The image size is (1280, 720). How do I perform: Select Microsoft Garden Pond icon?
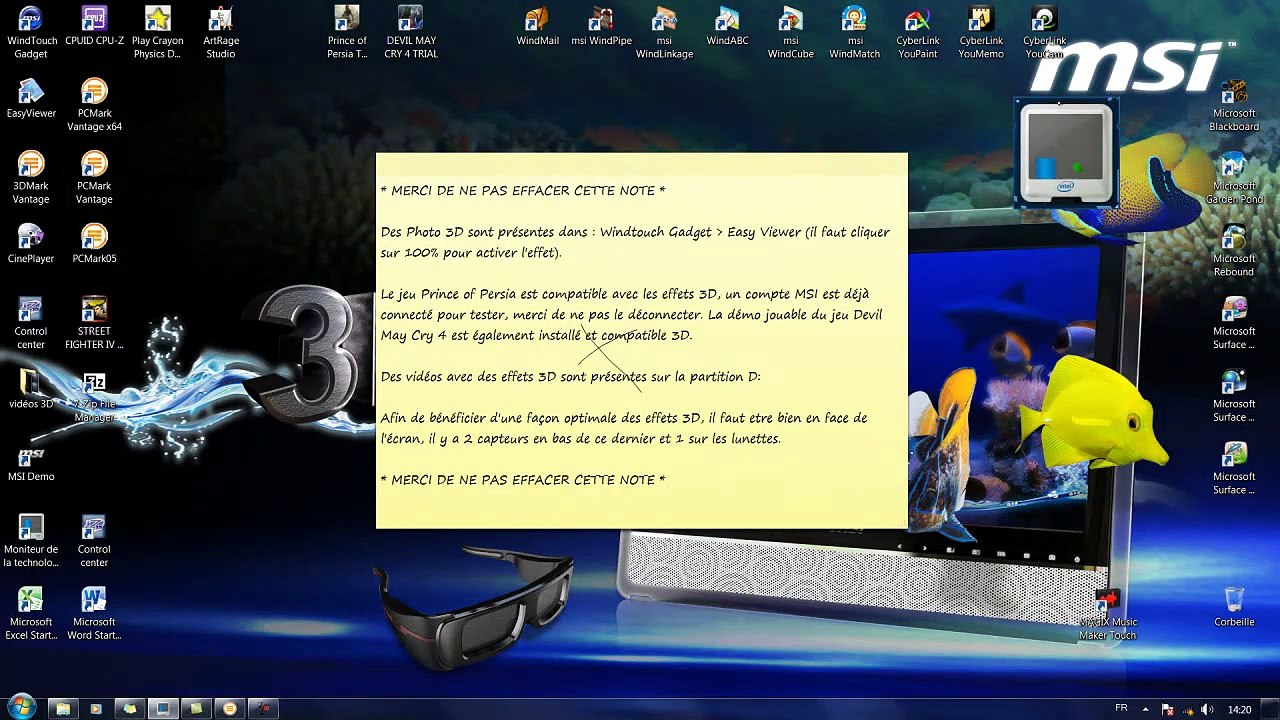point(1234,177)
